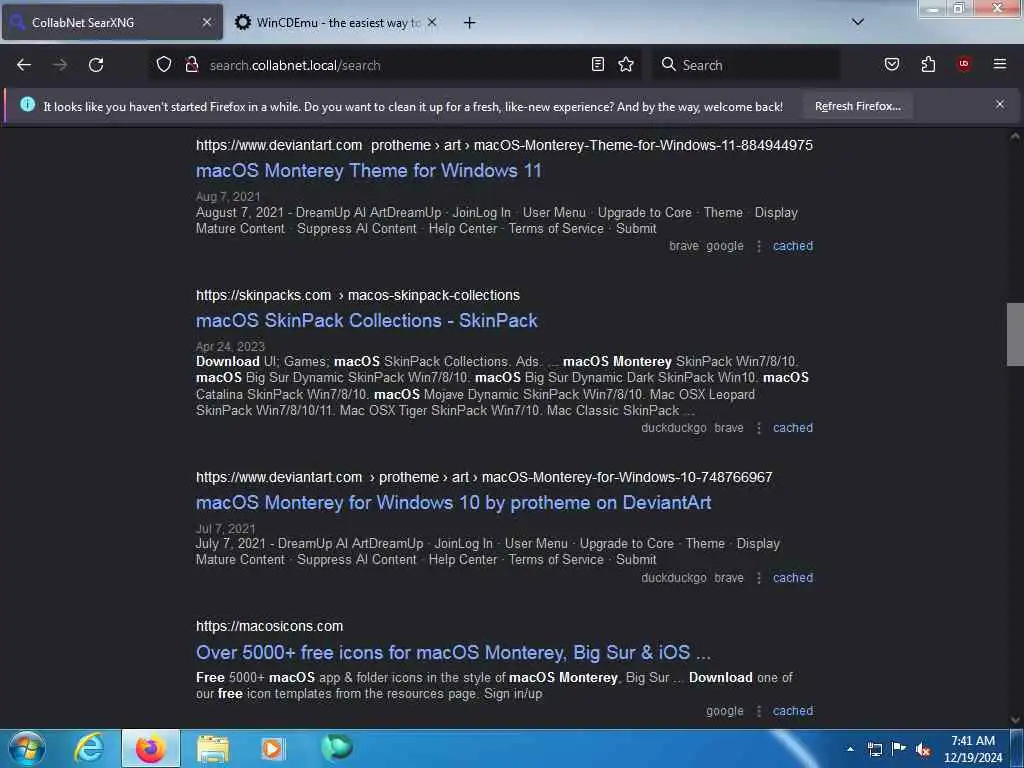Image resolution: width=1024 pixels, height=768 pixels.
Task: Open the uBlock Origin toolbar icon
Action: (964, 64)
